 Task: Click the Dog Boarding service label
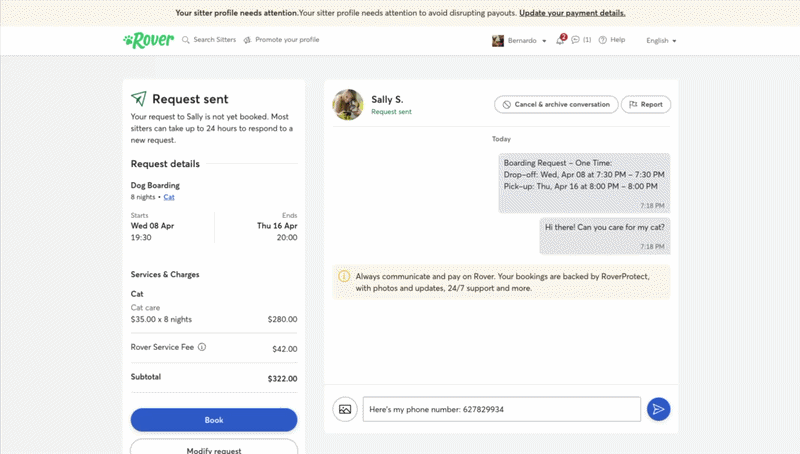155,185
